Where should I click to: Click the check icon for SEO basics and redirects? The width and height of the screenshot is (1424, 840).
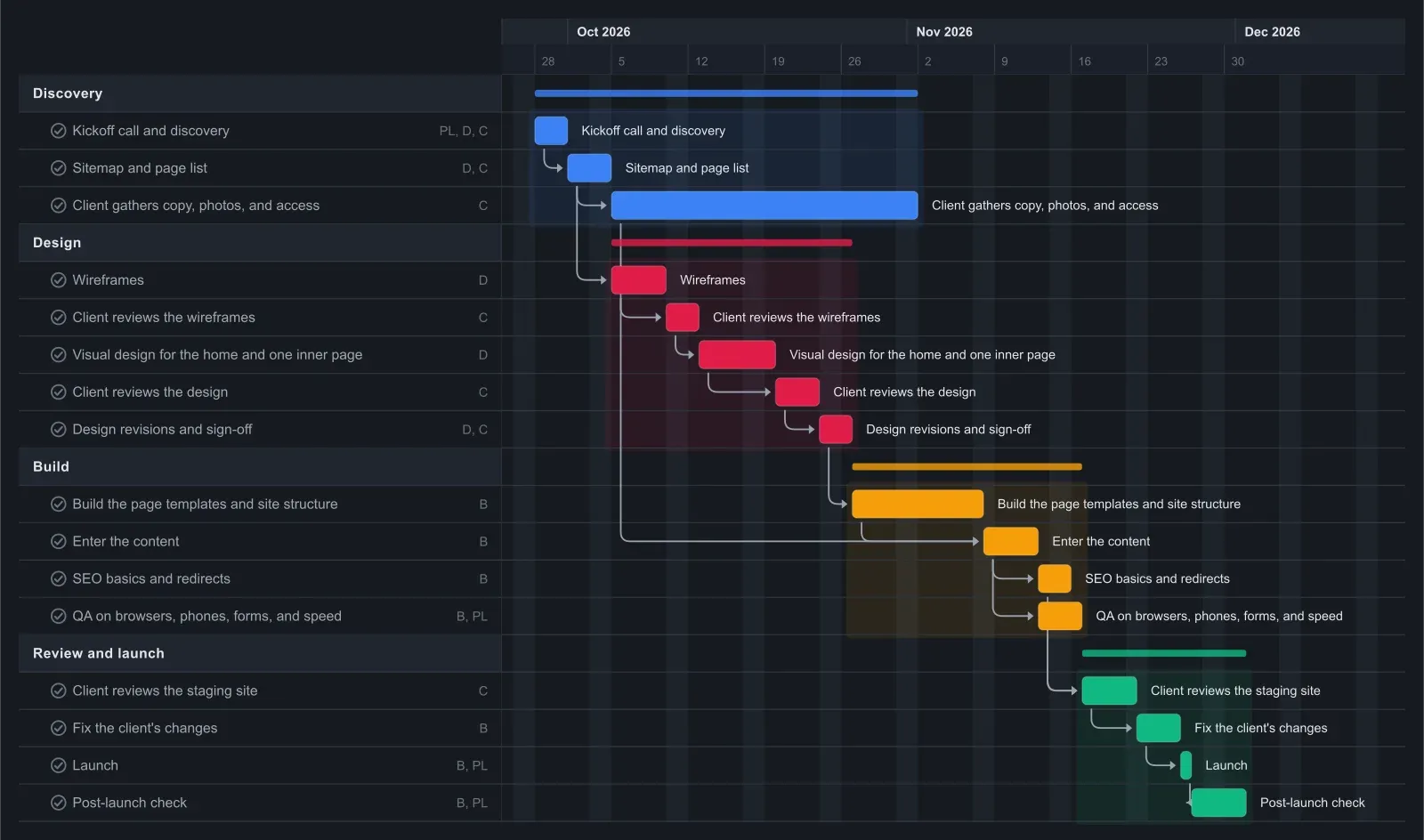coord(59,578)
